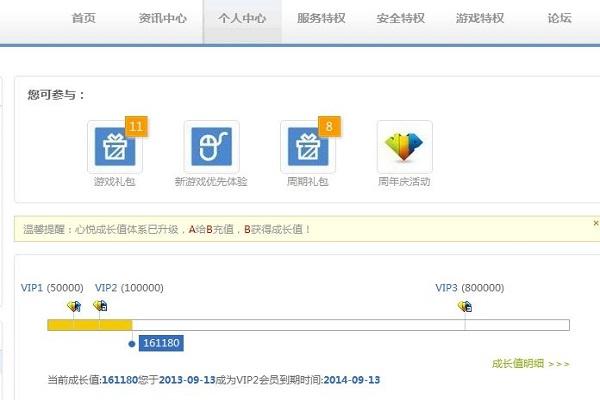600x400 pixels.
Task: Click the blue dot progress marker
Action: coord(132,344)
